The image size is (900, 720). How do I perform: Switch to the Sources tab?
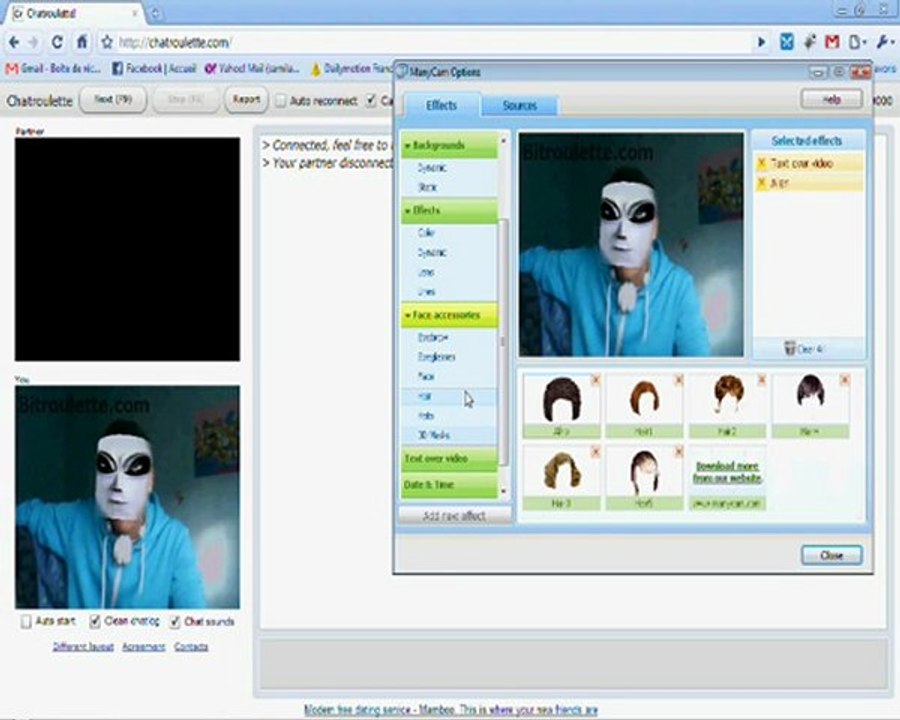519,106
